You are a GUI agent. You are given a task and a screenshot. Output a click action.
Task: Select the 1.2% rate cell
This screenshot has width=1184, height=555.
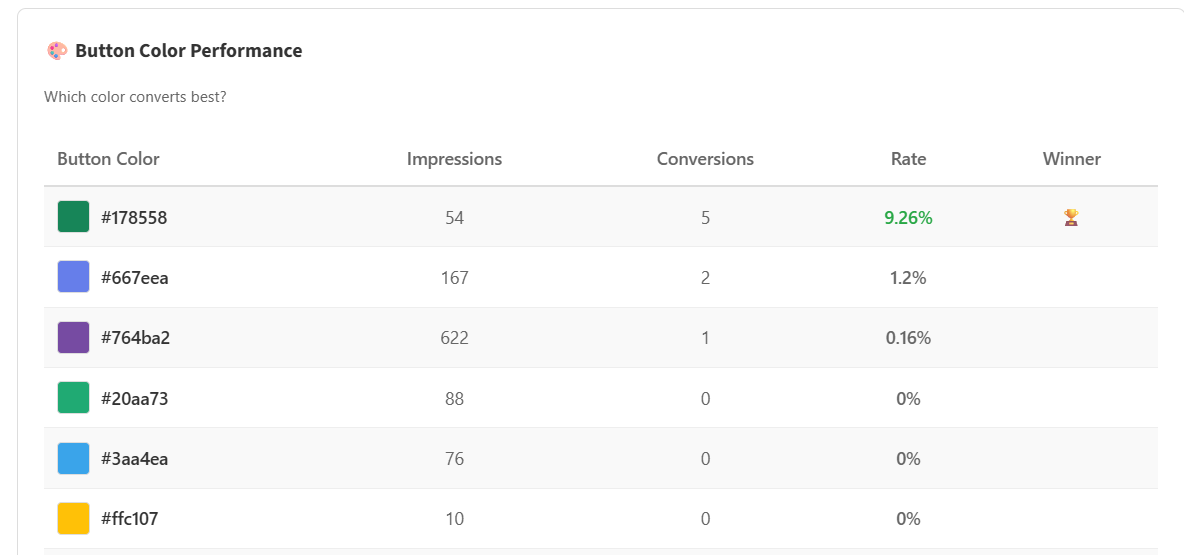[908, 278]
